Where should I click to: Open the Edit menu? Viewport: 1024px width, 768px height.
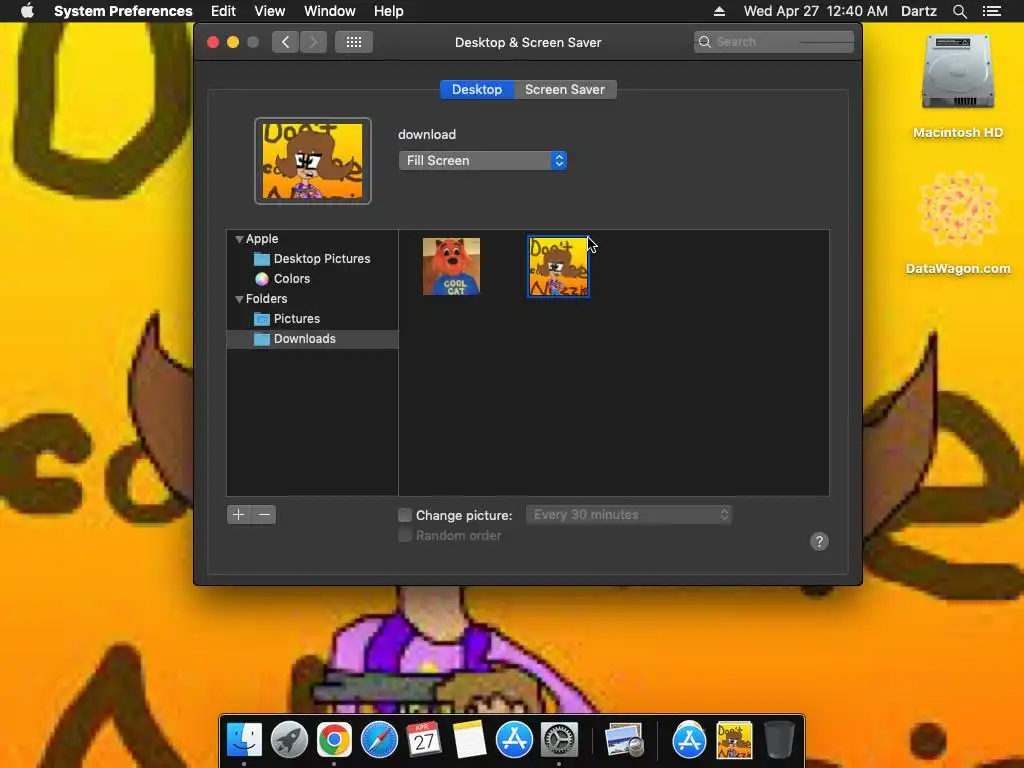coord(223,11)
